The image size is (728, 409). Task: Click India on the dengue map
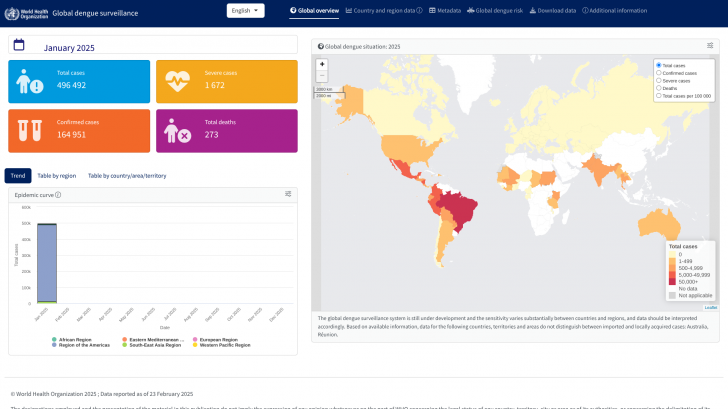[600, 171]
